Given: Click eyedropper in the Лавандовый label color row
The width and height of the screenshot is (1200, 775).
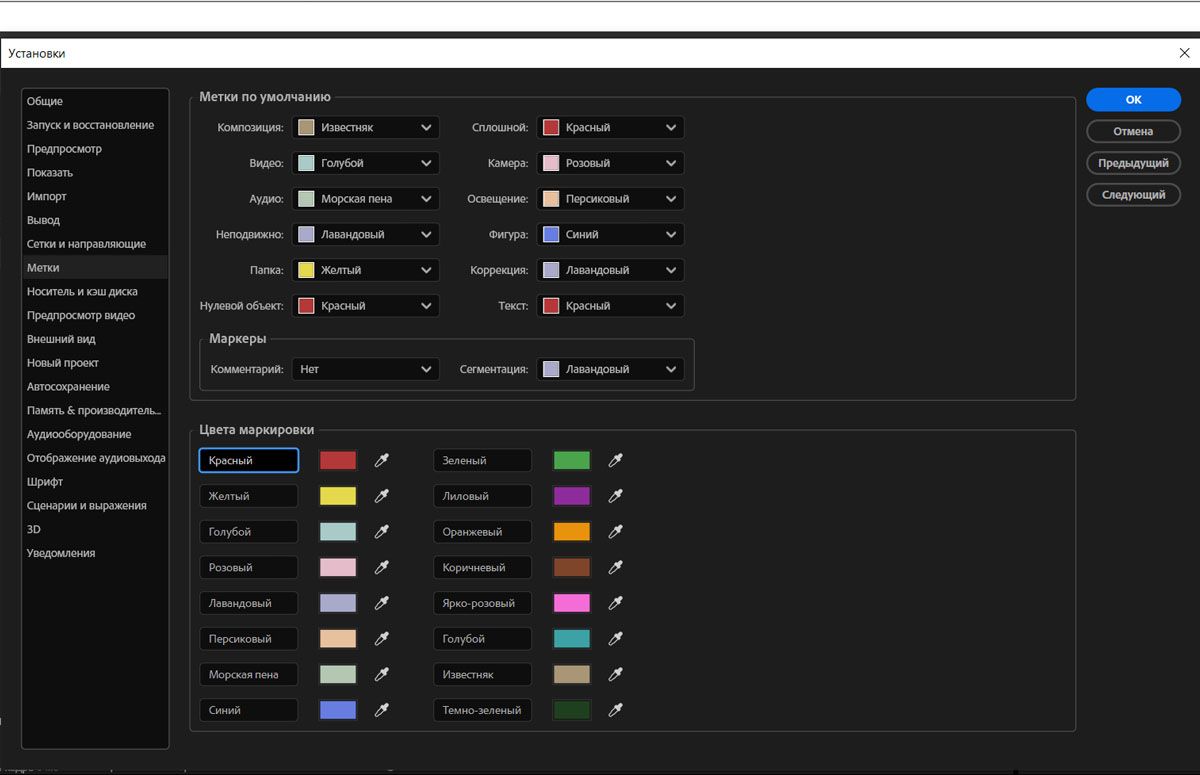Looking at the screenshot, I should [381, 603].
